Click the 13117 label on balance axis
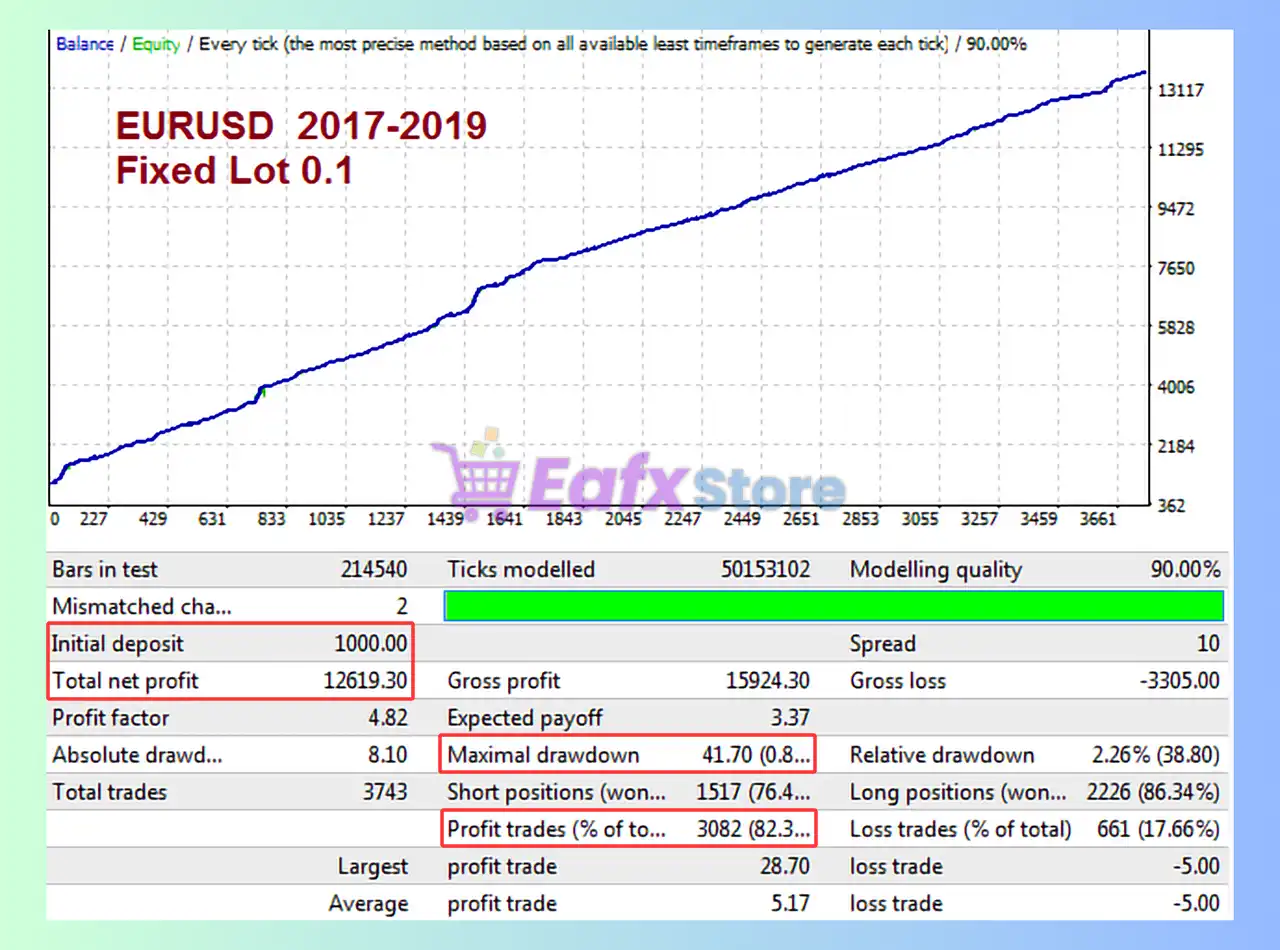Screen dimensions: 1280x950 (x=1180, y=90)
